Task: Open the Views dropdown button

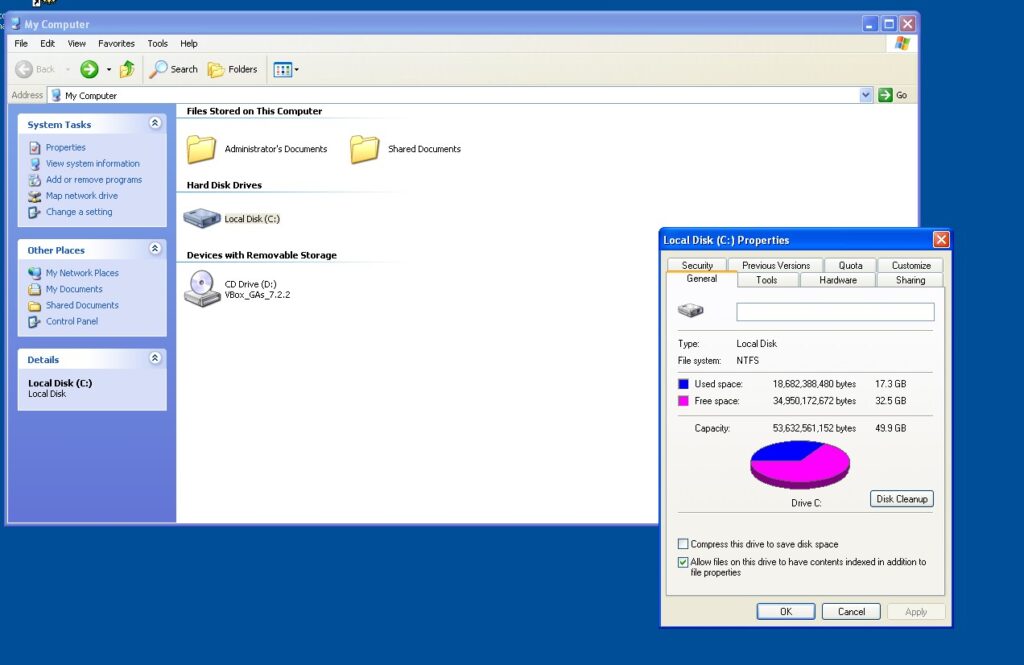Action: click(286, 69)
